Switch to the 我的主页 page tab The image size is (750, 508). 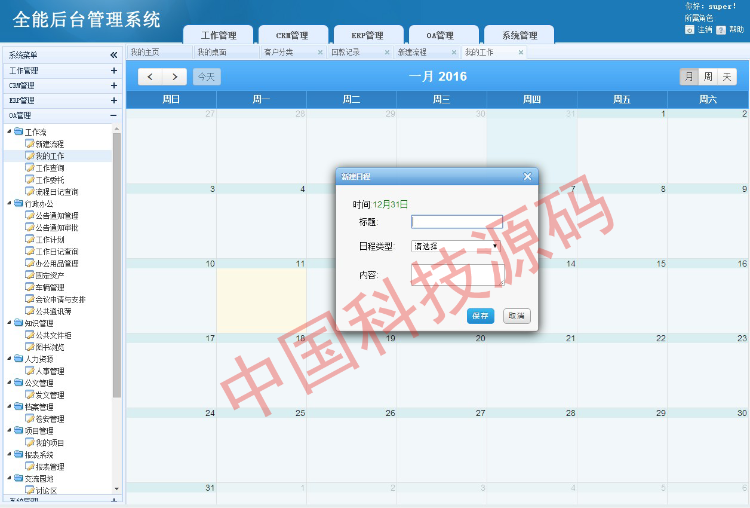159,52
